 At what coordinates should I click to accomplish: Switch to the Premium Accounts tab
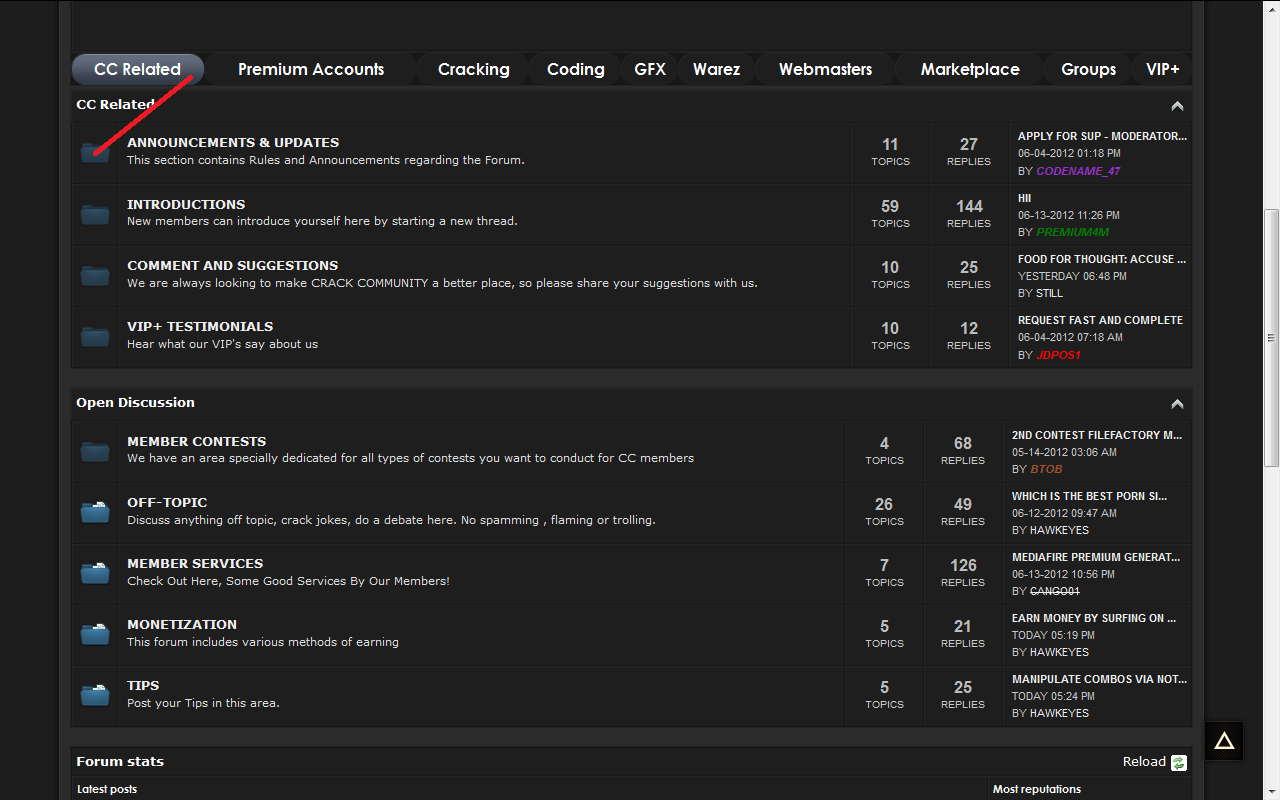point(311,69)
